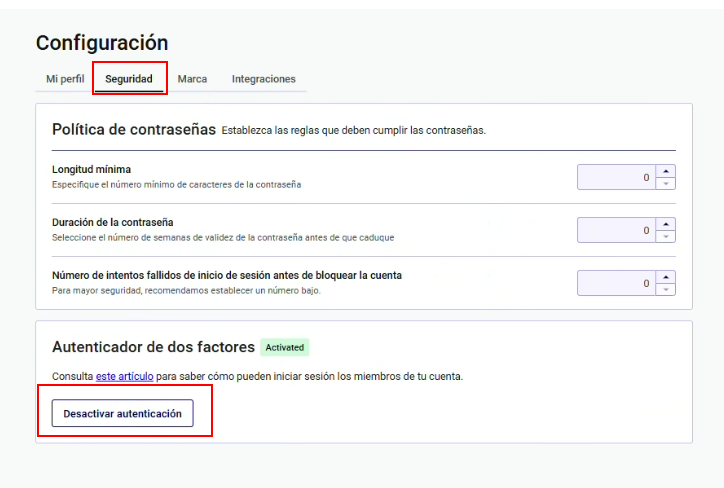Focus the Duración de la contraseña field
Image resolution: width=724 pixels, height=488 pixels.
point(617,230)
